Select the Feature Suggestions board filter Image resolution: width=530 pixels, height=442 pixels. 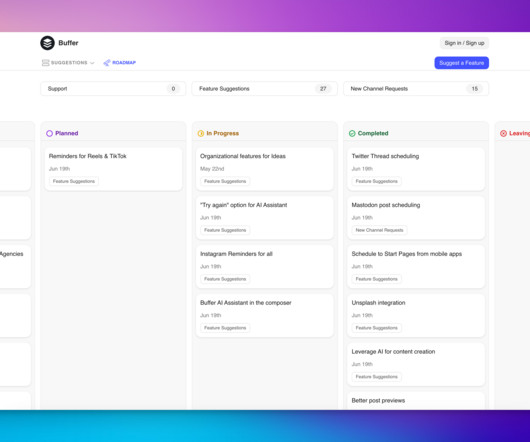click(264, 89)
